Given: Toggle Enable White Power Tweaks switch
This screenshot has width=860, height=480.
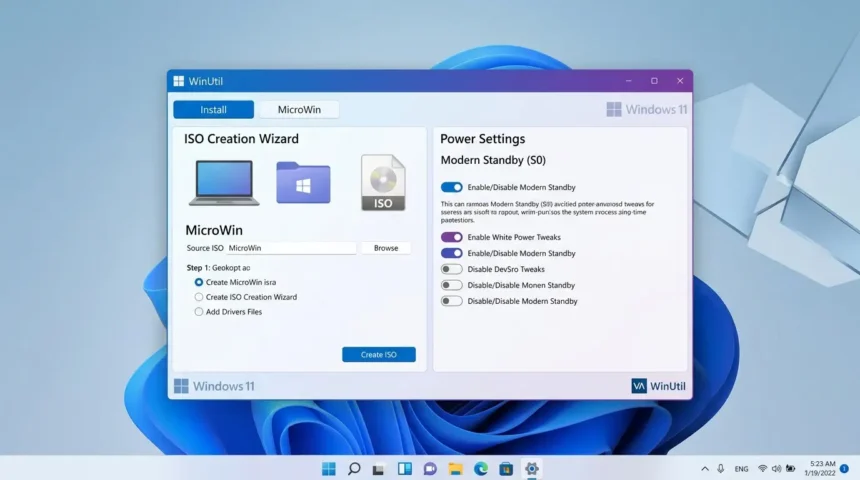Looking at the screenshot, I should coord(452,237).
